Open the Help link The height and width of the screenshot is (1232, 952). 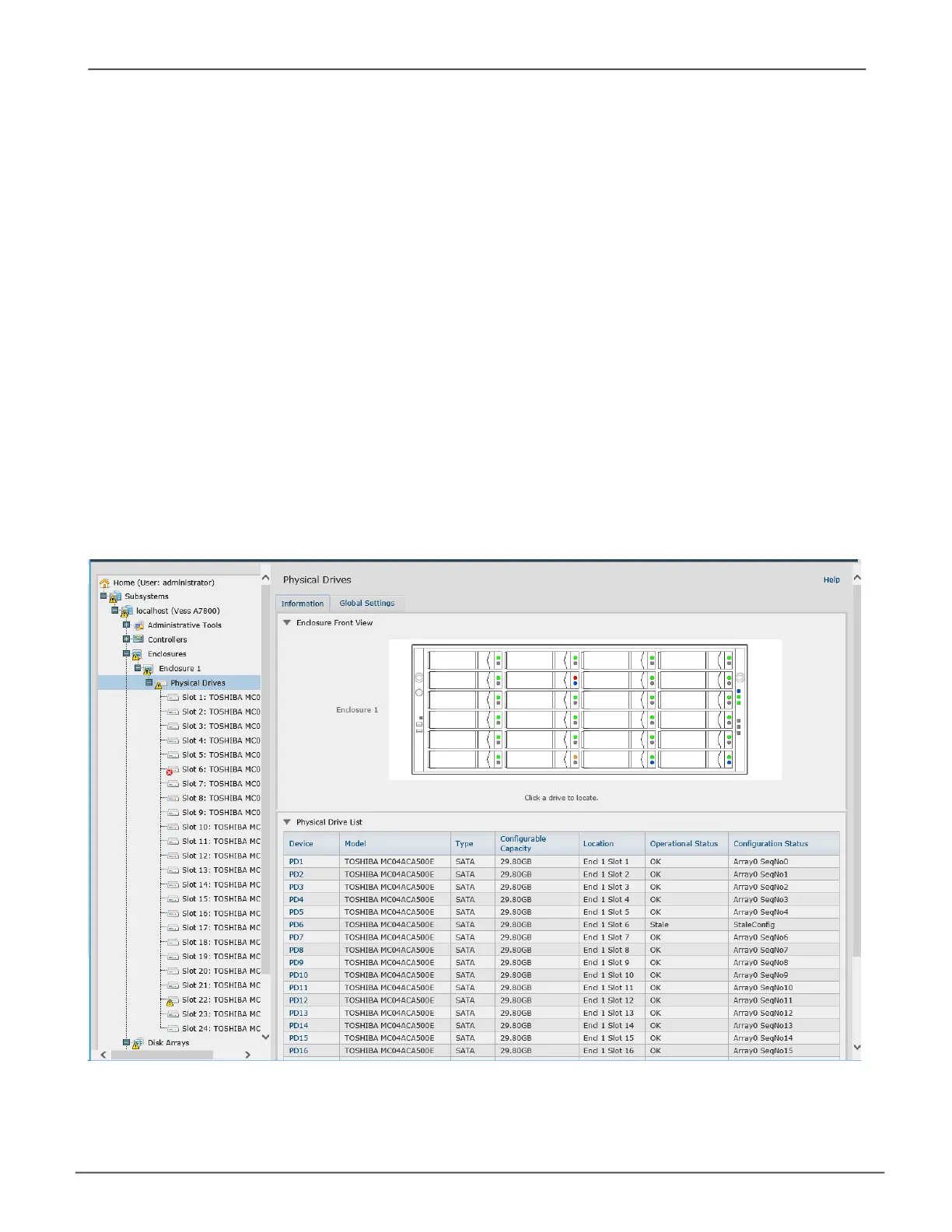(x=831, y=580)
